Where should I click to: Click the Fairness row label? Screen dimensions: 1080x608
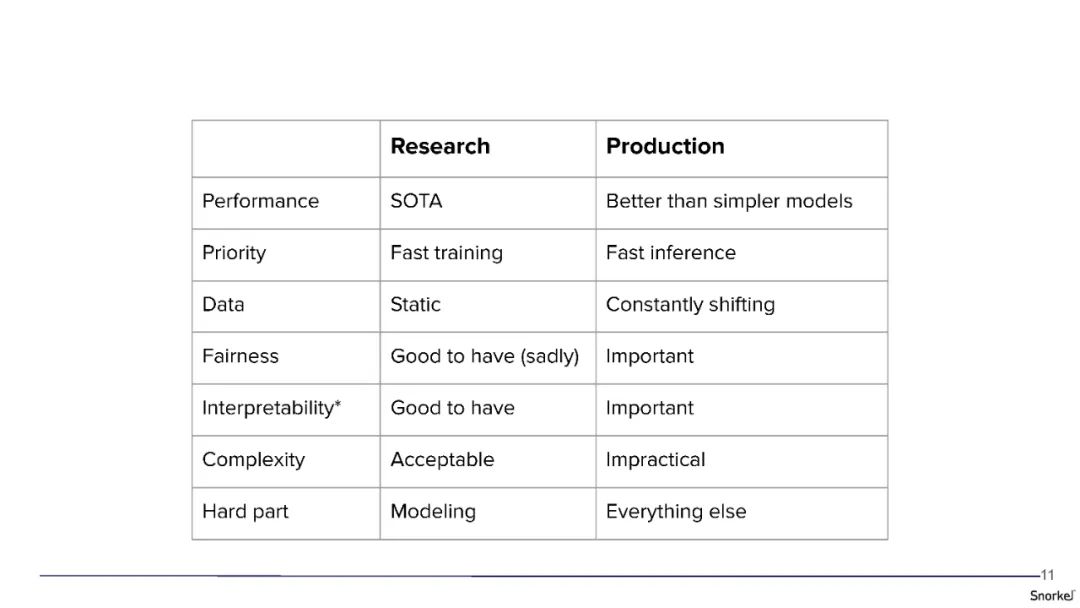[x=240, y=356]
